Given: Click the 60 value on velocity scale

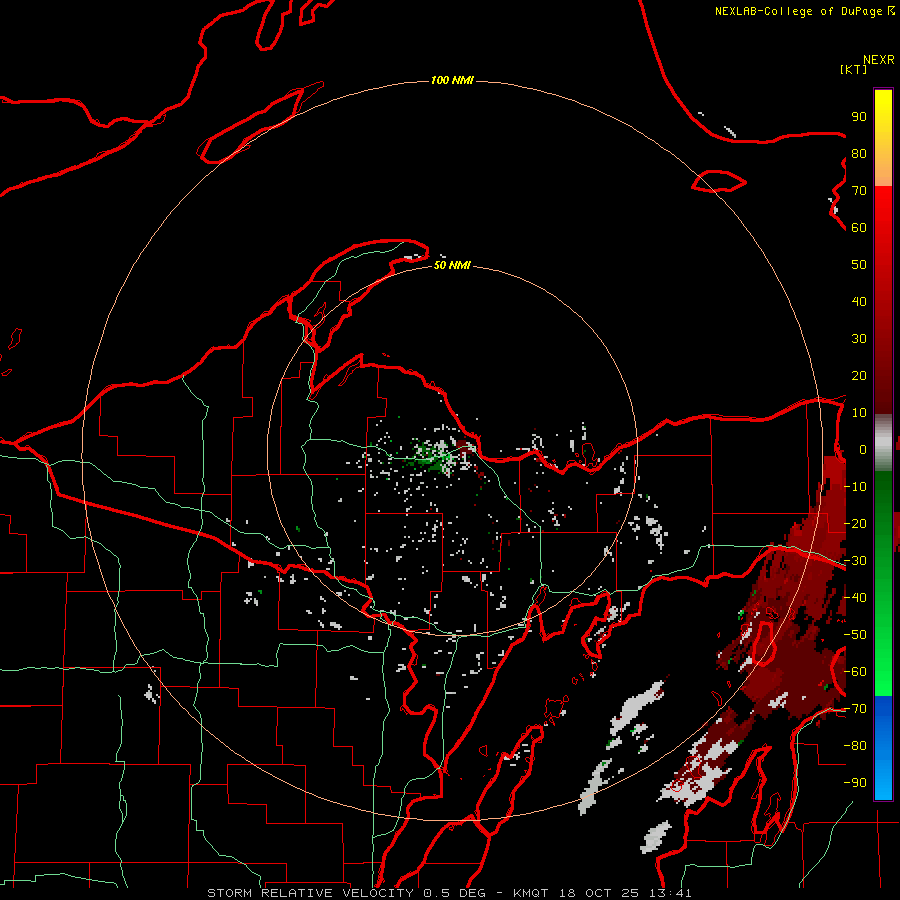Looking at the screenshot, I should click(859, 228).
